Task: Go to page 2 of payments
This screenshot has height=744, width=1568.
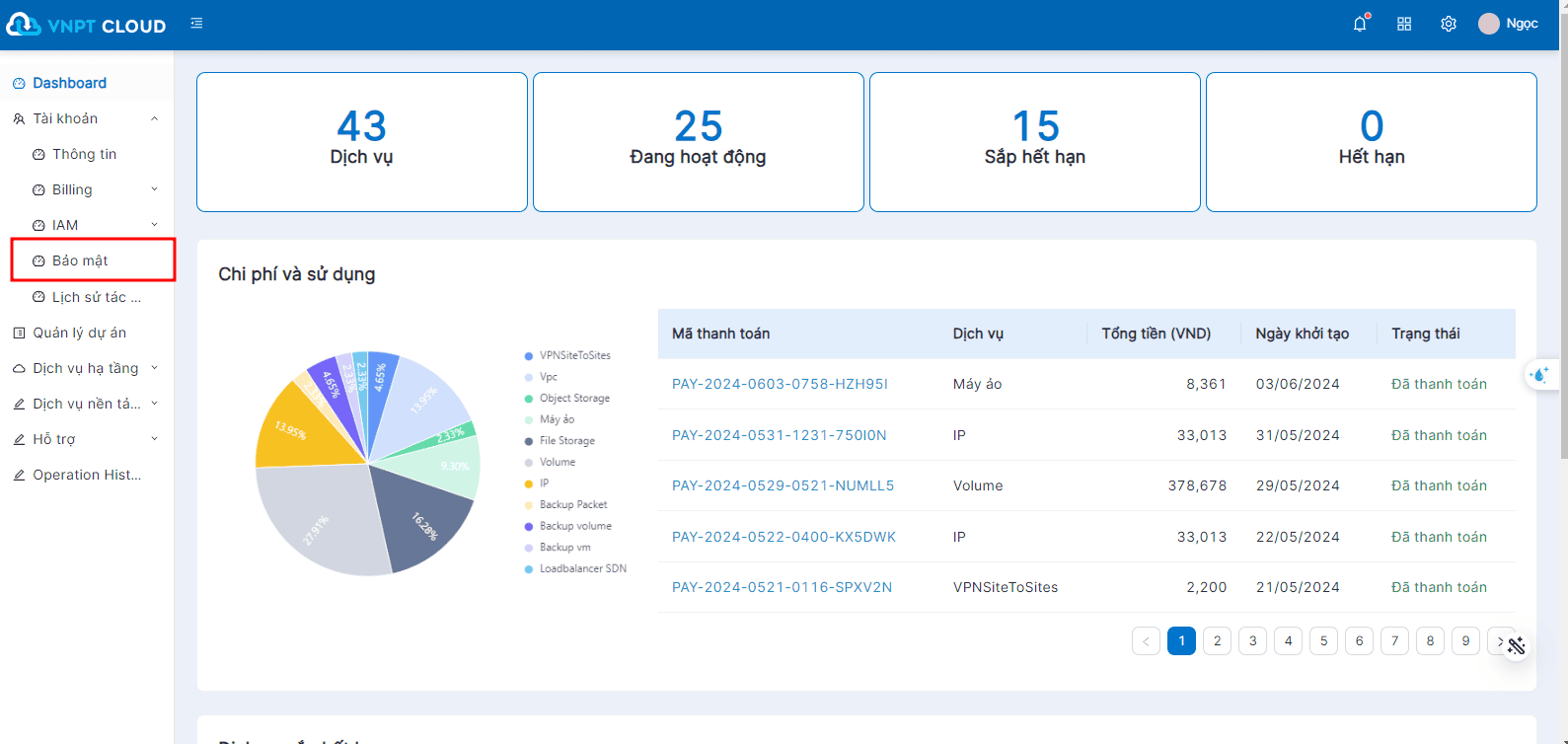Action: (x=1217, y=641)
